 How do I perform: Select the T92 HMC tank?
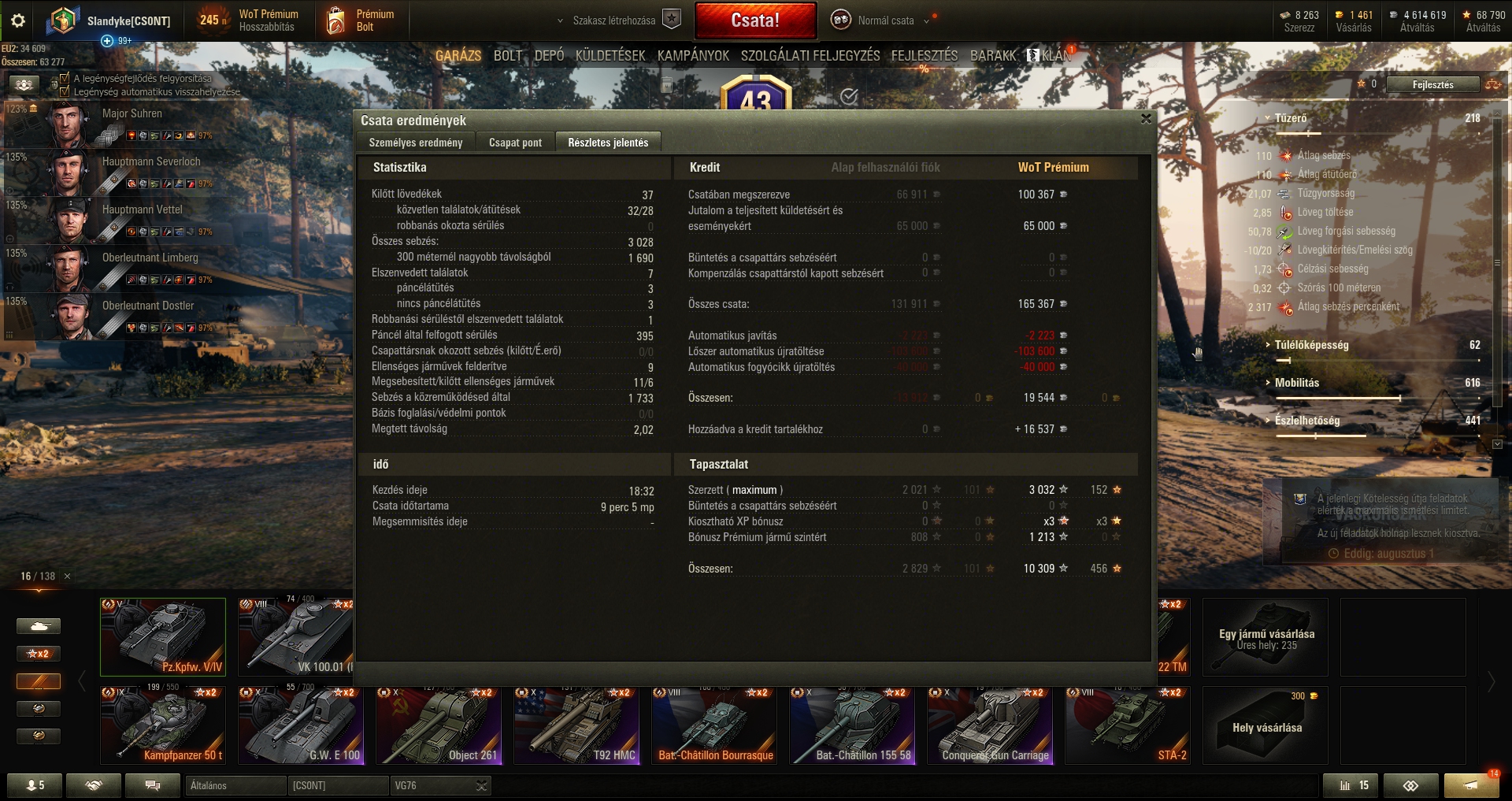[x=576, y=725]
